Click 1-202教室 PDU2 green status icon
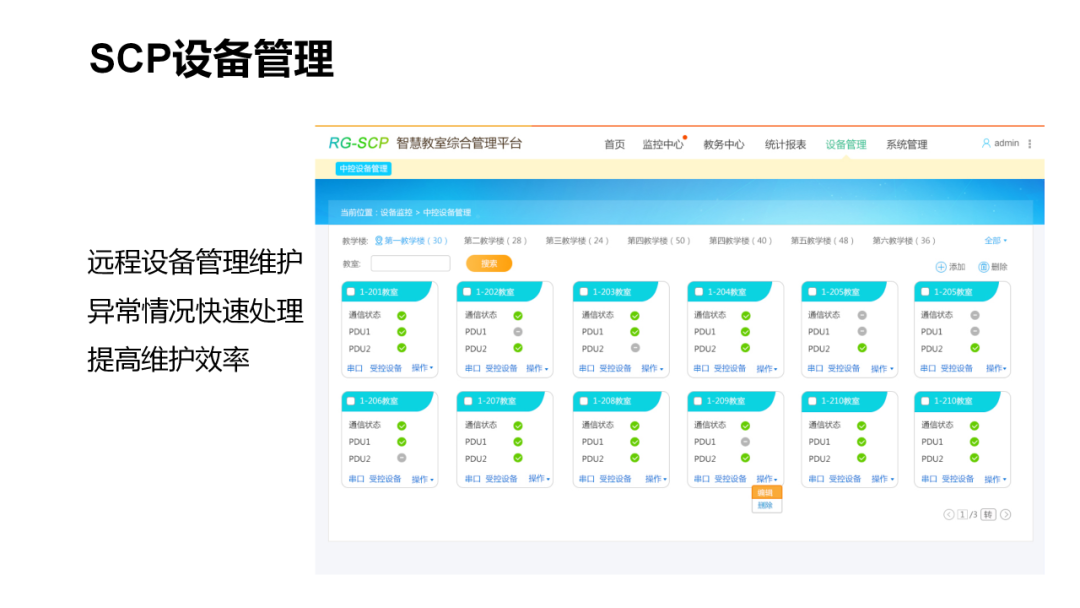This screenshot has width=1080, height=608. point(518,348)
